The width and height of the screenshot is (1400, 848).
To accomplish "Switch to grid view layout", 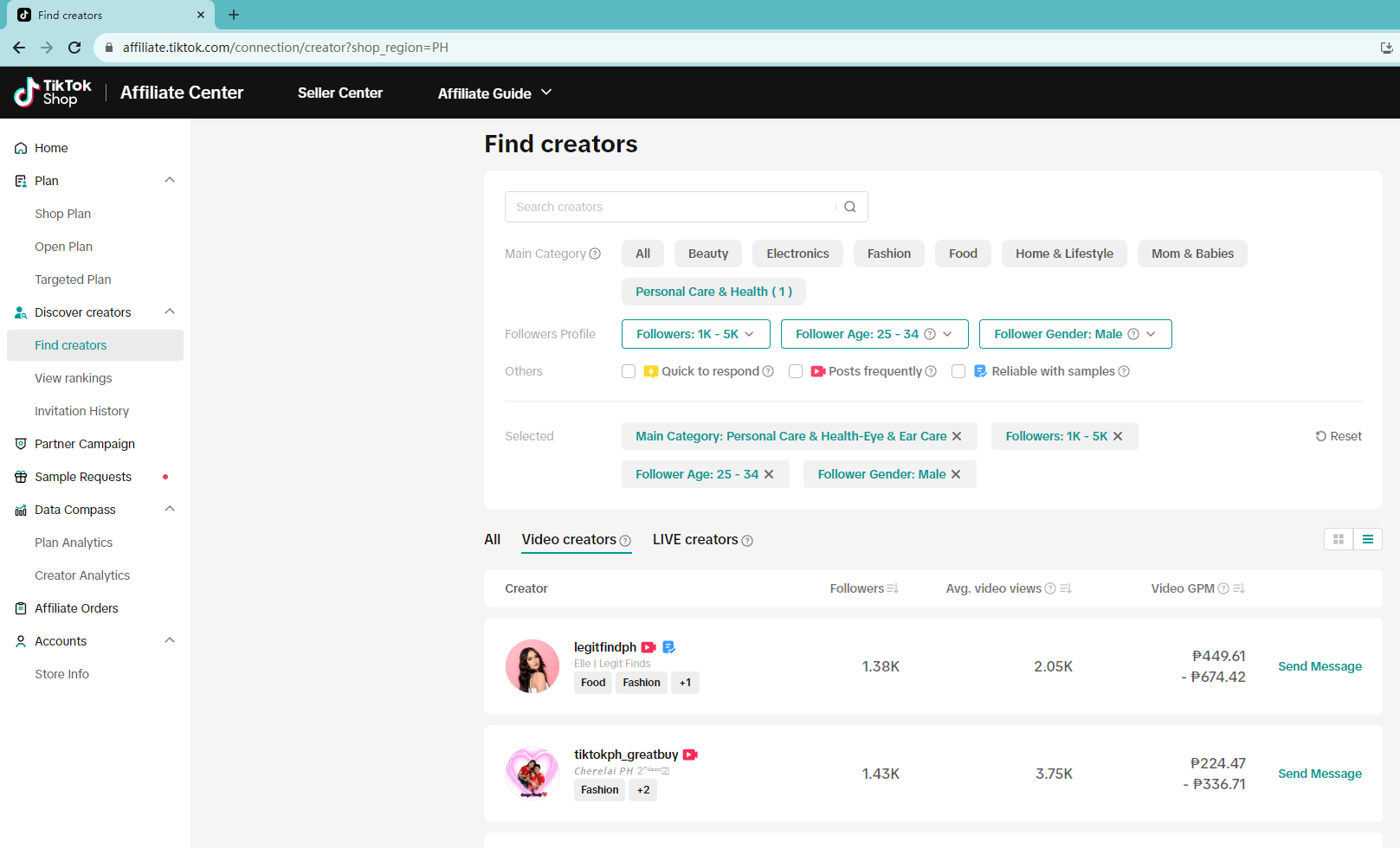I will point(1339,539).
